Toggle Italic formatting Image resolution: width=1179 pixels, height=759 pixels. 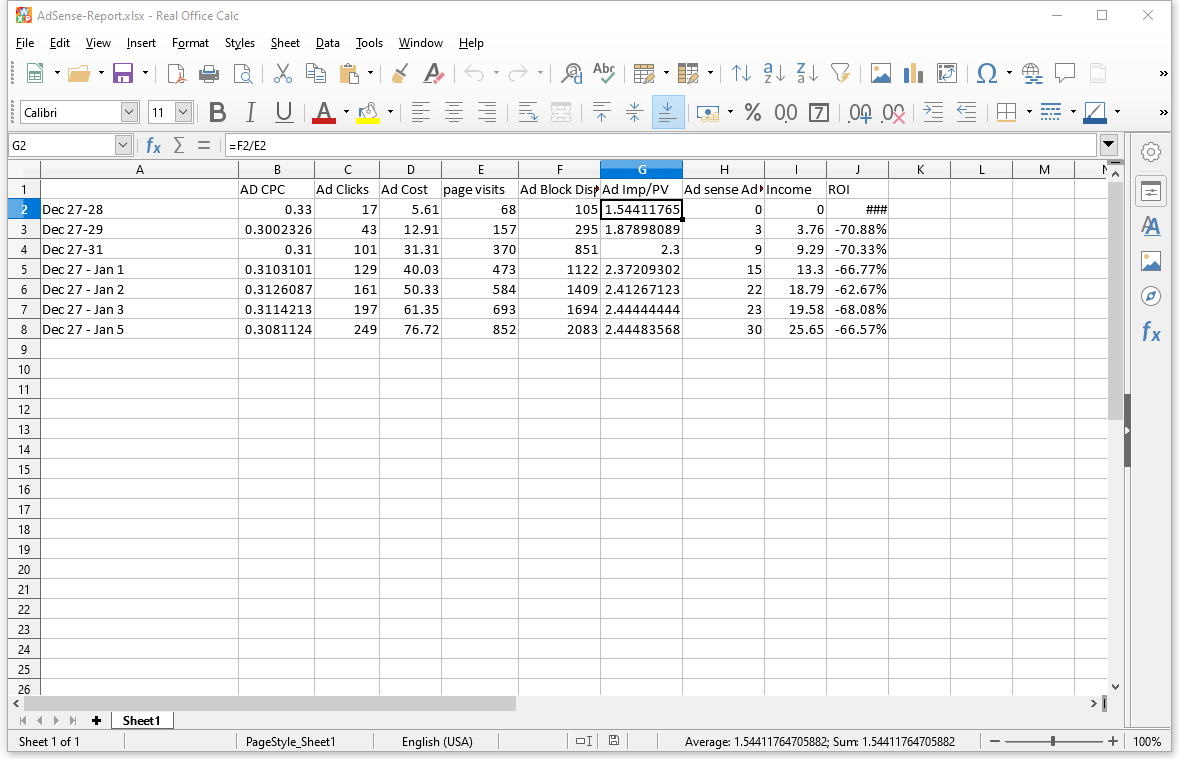pos(250,113)
